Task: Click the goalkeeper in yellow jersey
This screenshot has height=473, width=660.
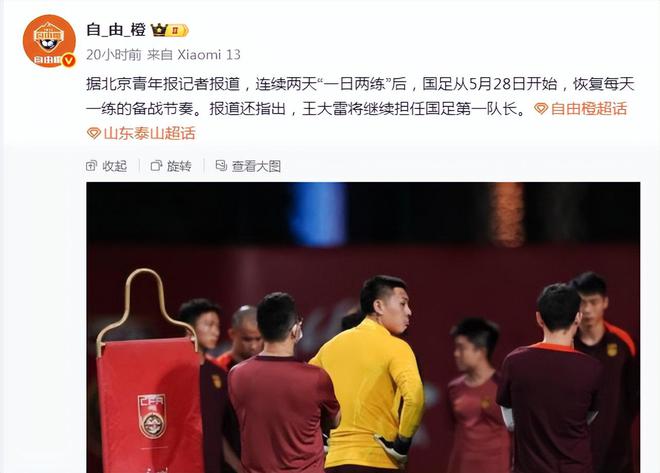Action: pyautogui.click(x=370, y=372)
